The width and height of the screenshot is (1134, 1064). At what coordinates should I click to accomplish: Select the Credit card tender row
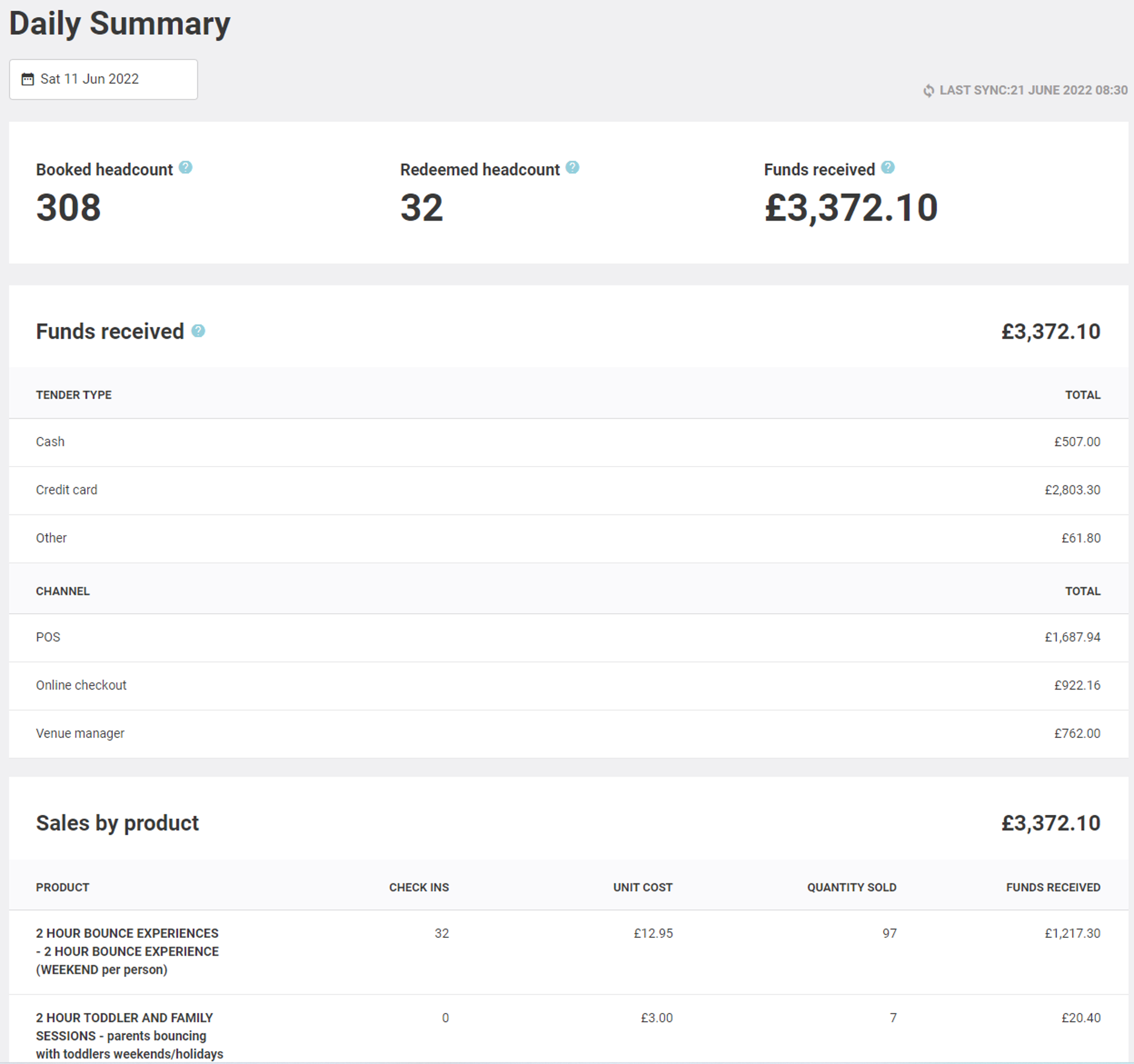pyautogui.click(x=67, y=490)
